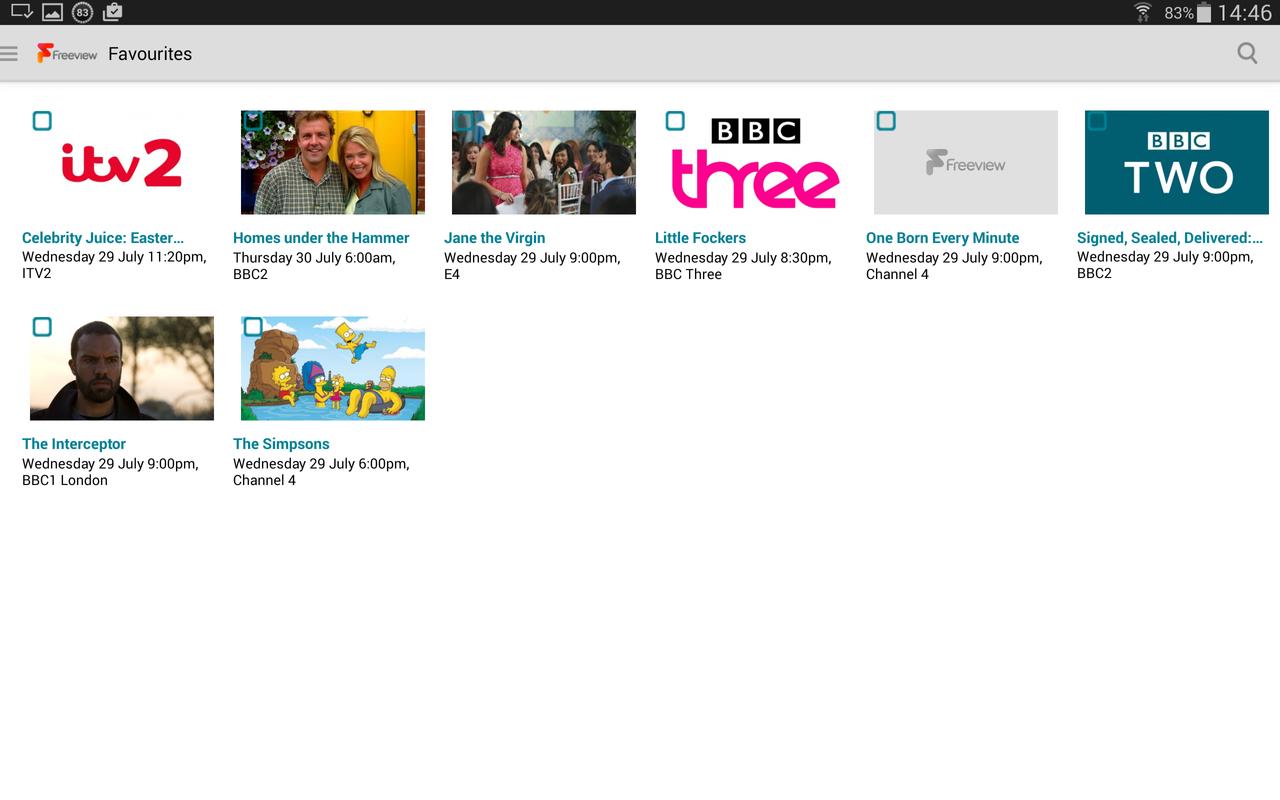Tick the Jane the Virgin checkbox
The image size is (1280, 800).
(x=464, y=121)
